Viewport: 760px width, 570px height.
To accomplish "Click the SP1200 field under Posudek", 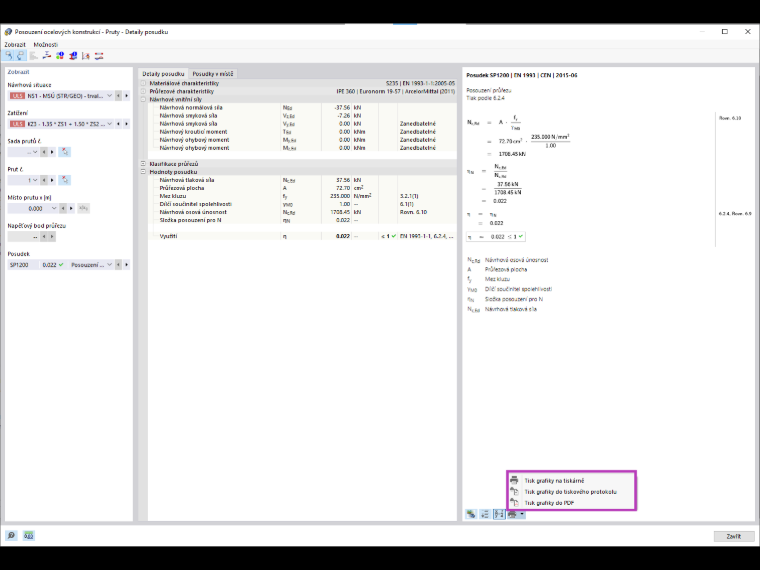I will point(22,265).
